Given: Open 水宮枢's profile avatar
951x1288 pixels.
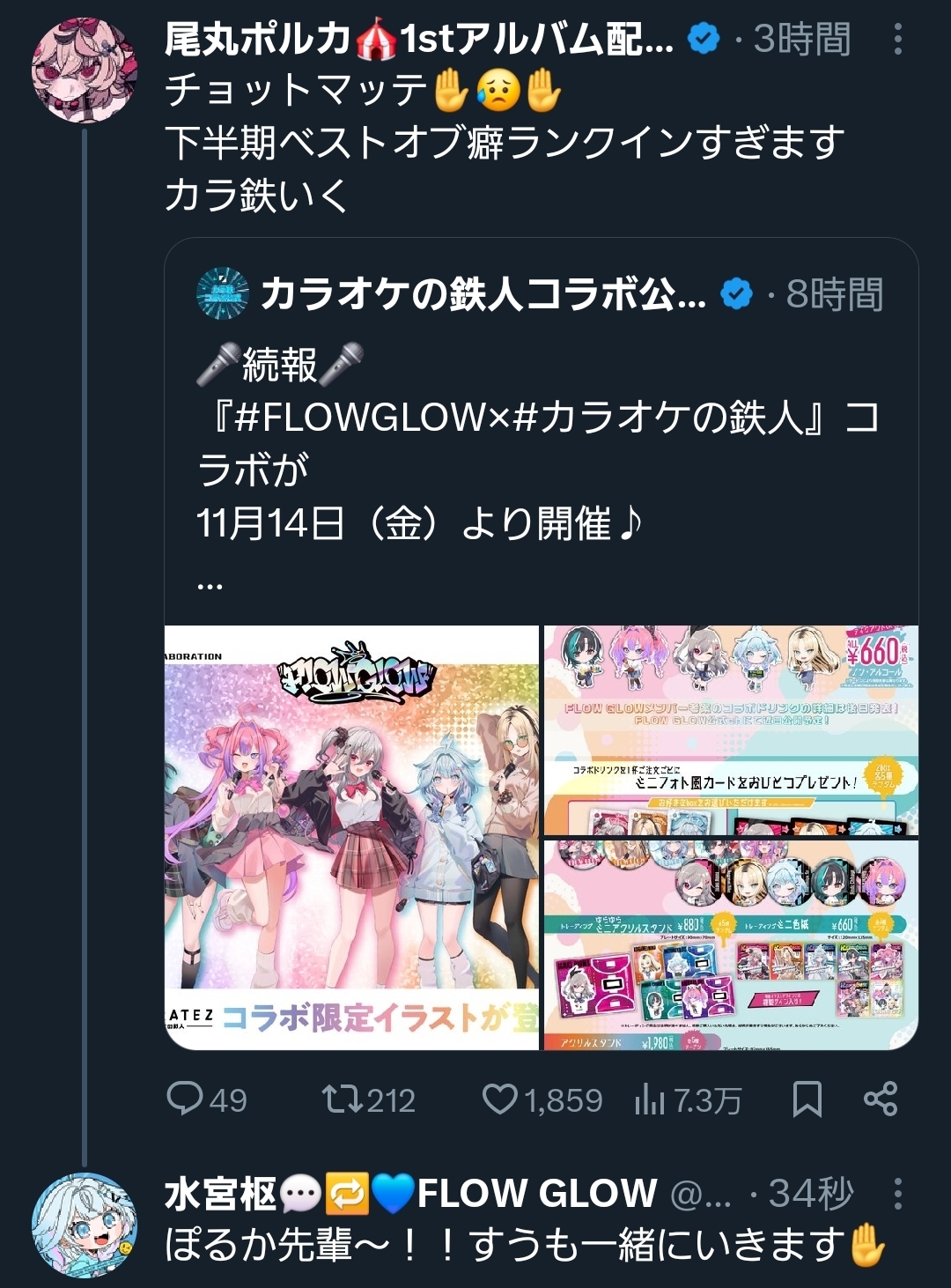Looking at the screenshot, I should click(x=85, y=1225).
